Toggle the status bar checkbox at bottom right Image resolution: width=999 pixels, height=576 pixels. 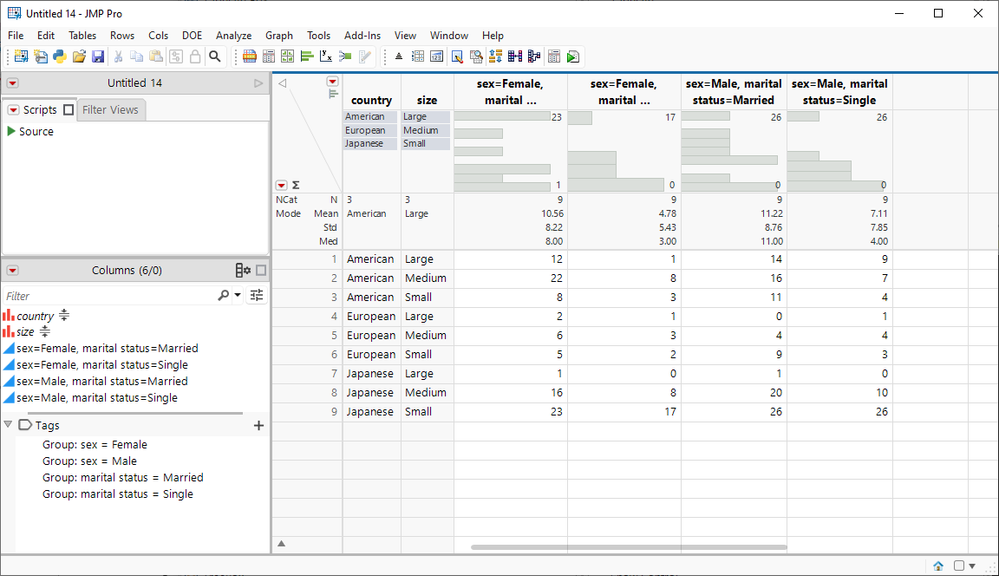(960, 566)
